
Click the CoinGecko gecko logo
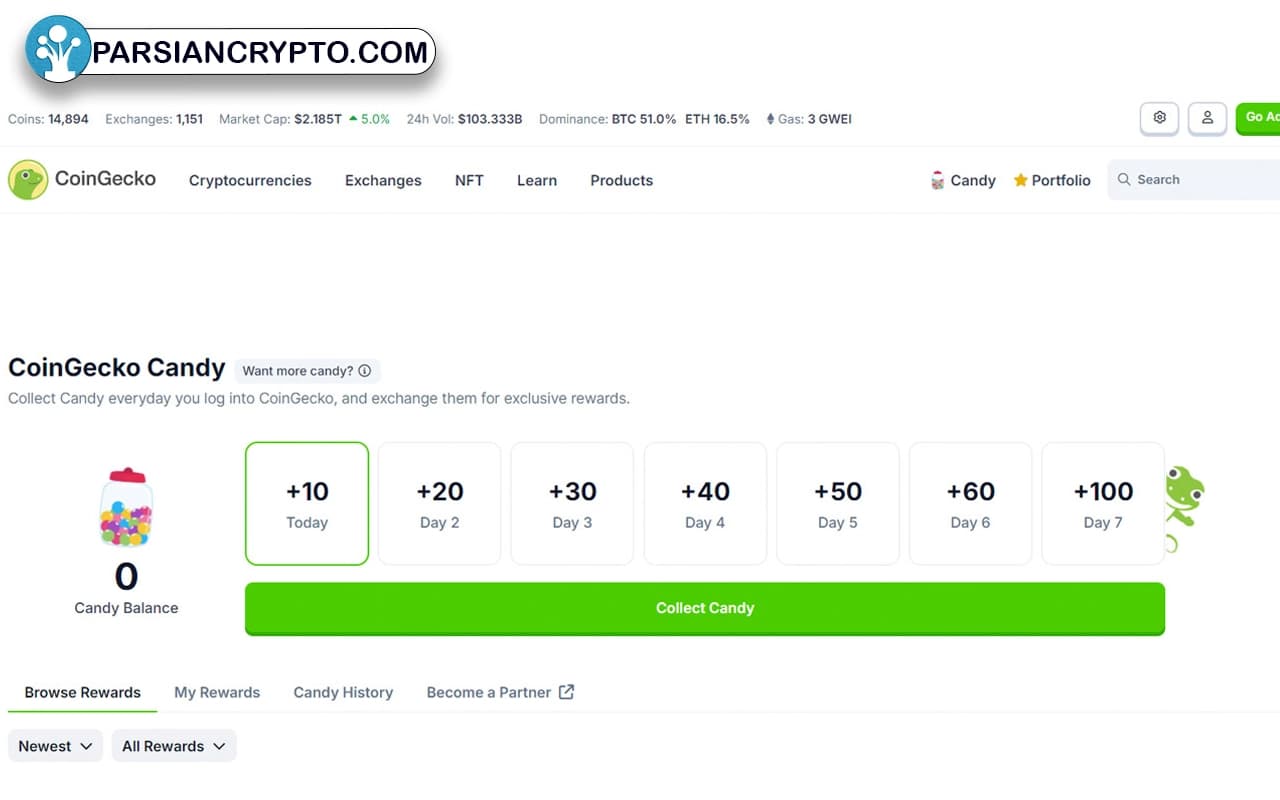click(x=28, y=180)
